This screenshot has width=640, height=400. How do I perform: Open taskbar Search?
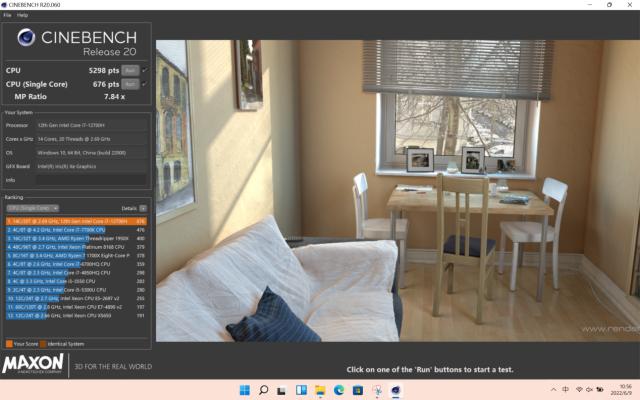264,390
